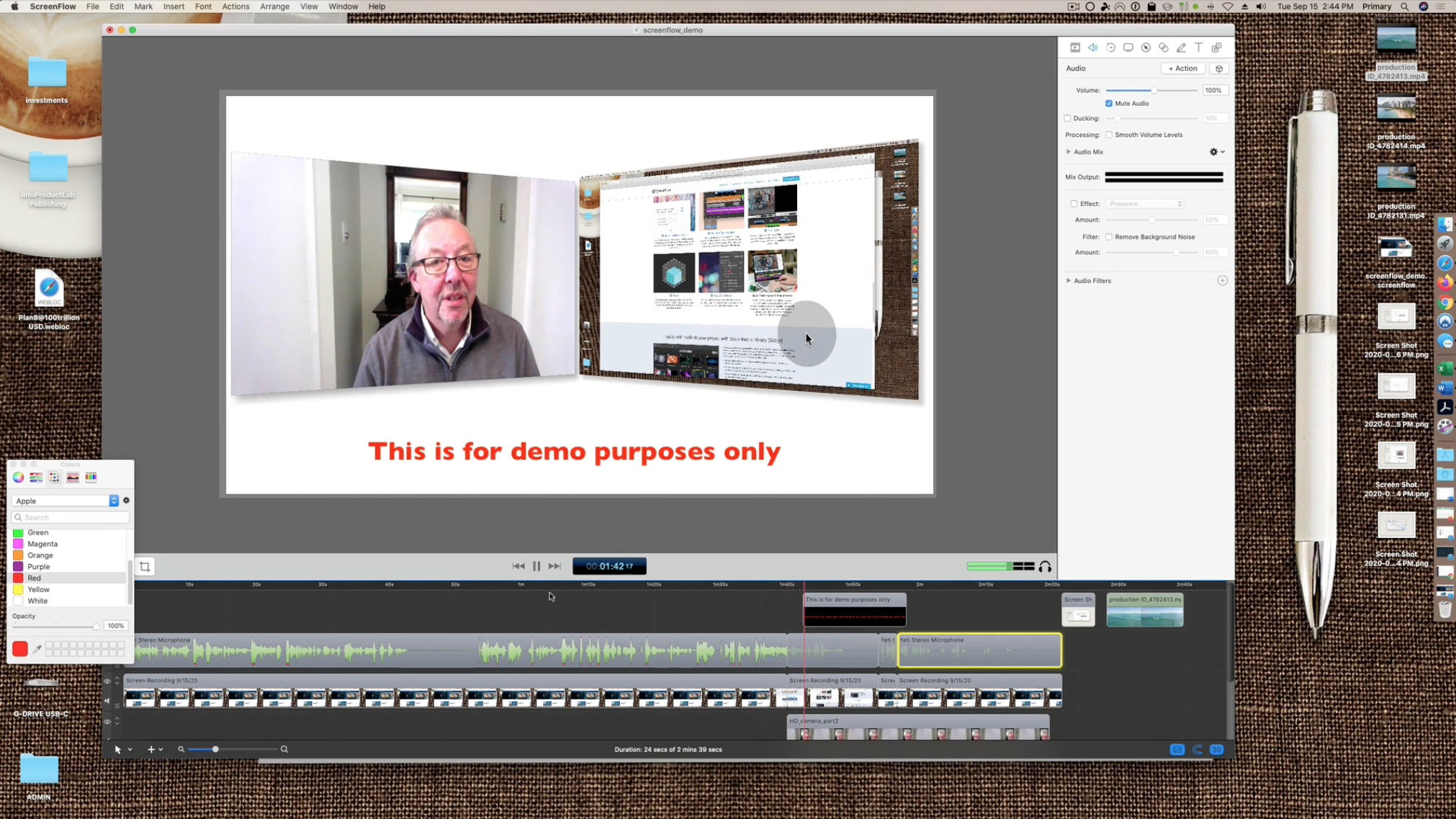1456x819 pixels.
Task: Open the Actions menu
Action: 235,6
